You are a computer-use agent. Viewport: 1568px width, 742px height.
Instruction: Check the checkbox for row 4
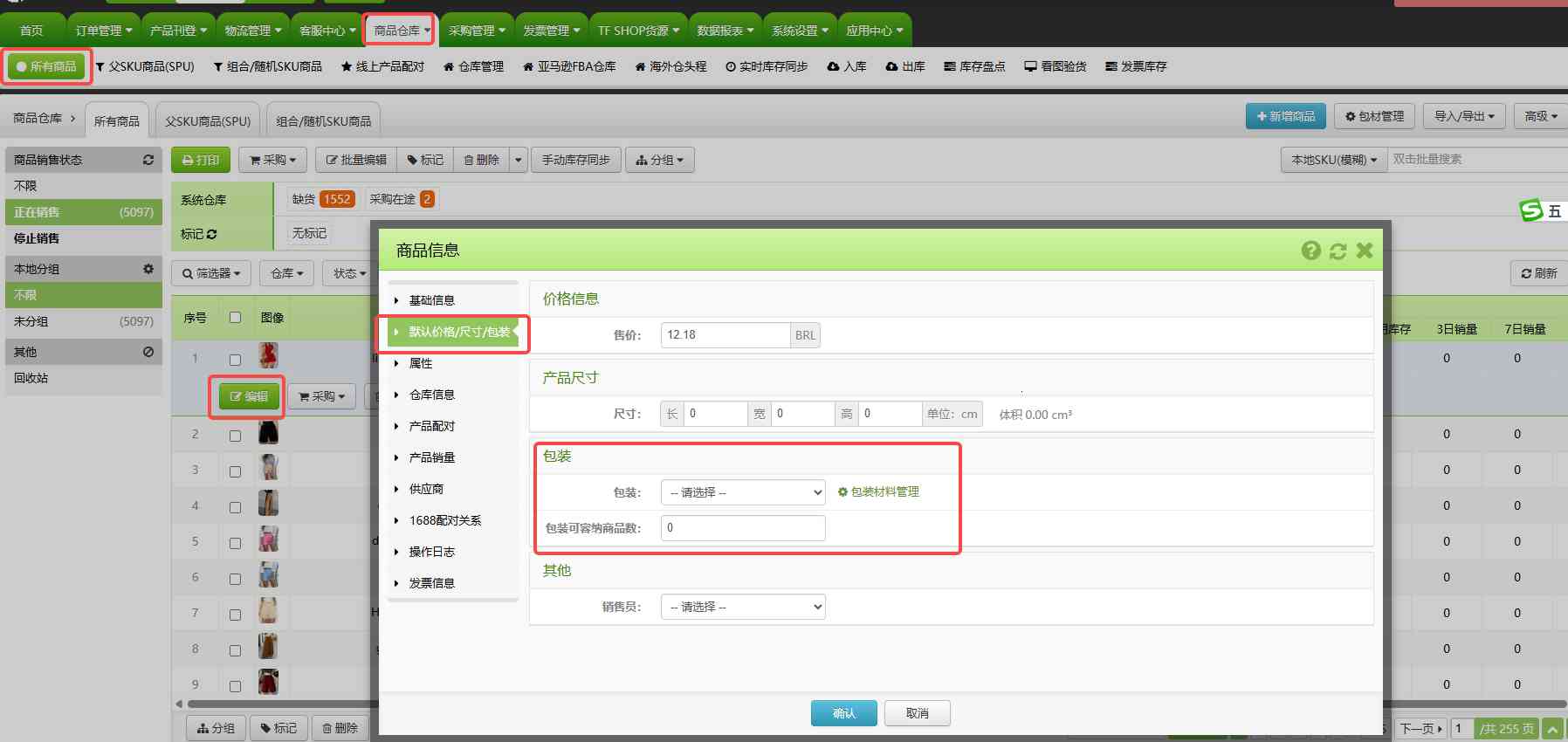pyautogui.click(x=235, y=507)
